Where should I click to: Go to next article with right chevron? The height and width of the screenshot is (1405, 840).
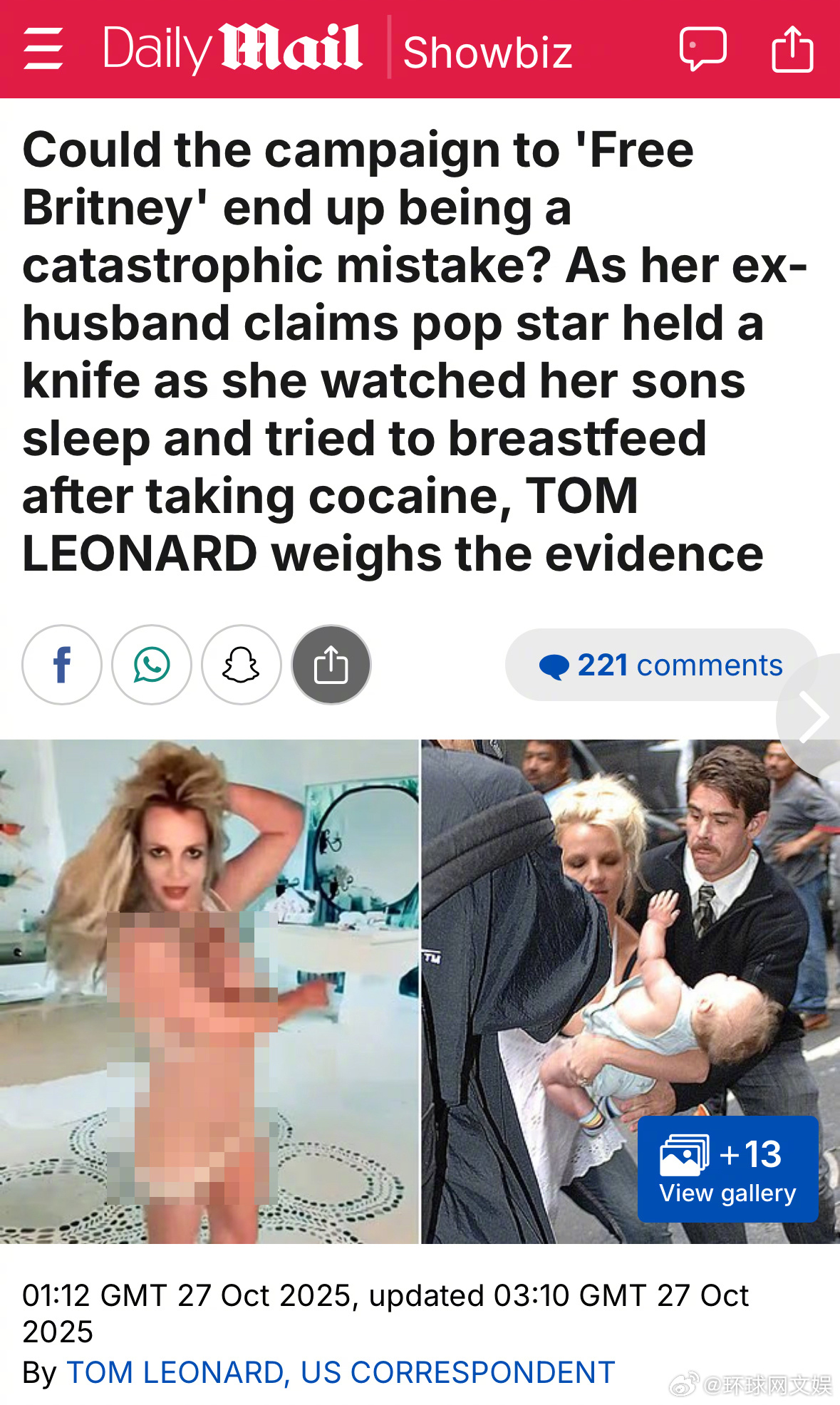point(812,717)
